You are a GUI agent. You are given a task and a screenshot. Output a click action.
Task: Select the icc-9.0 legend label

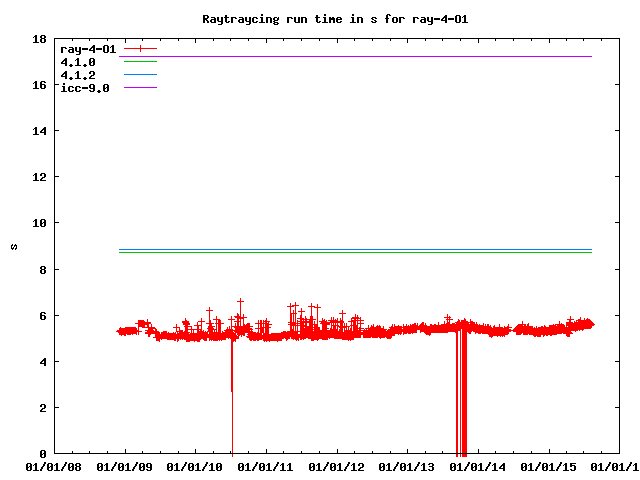(x=84, y=88)
